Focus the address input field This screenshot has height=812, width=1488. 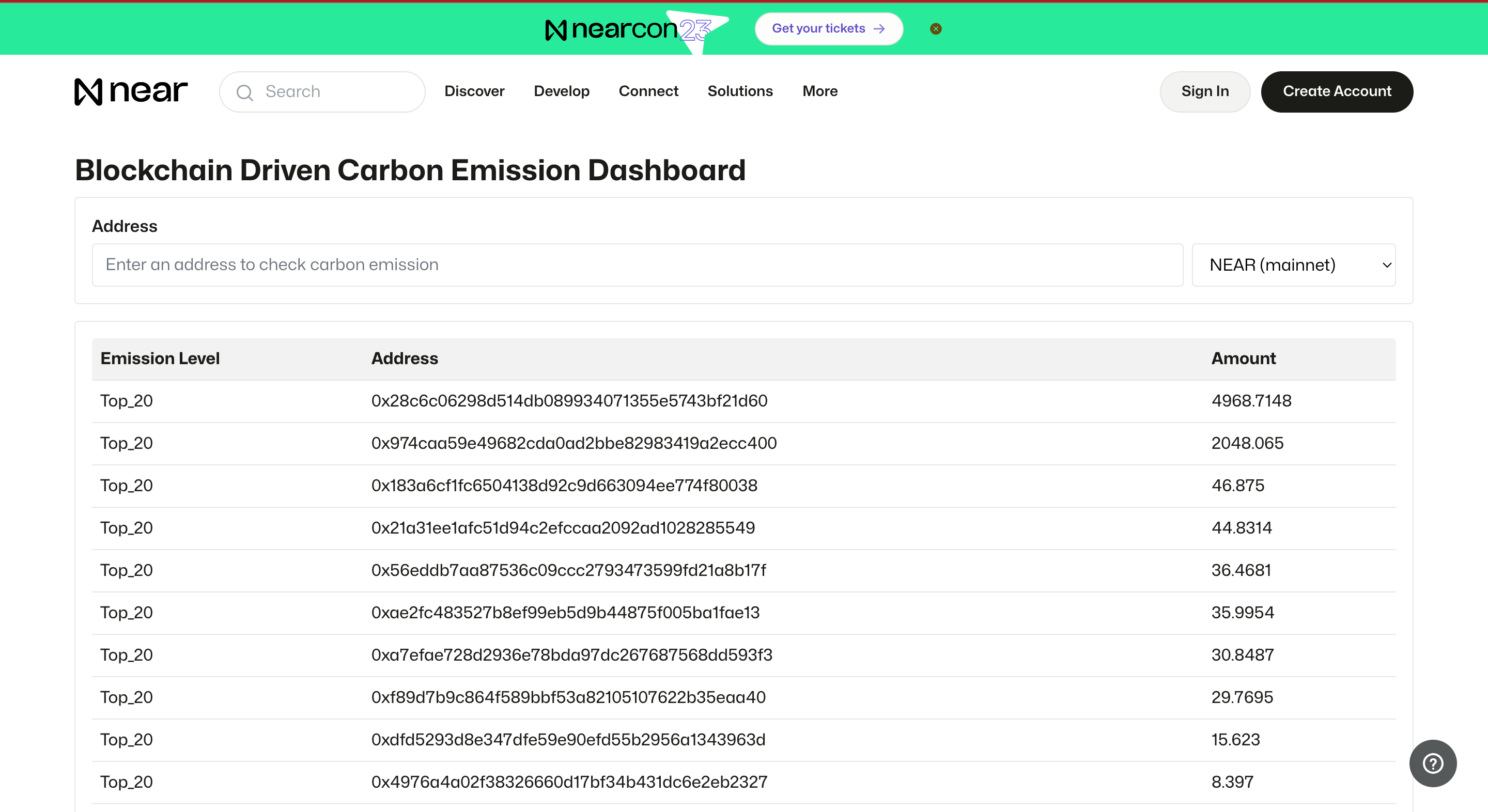(x=637, y=264)
